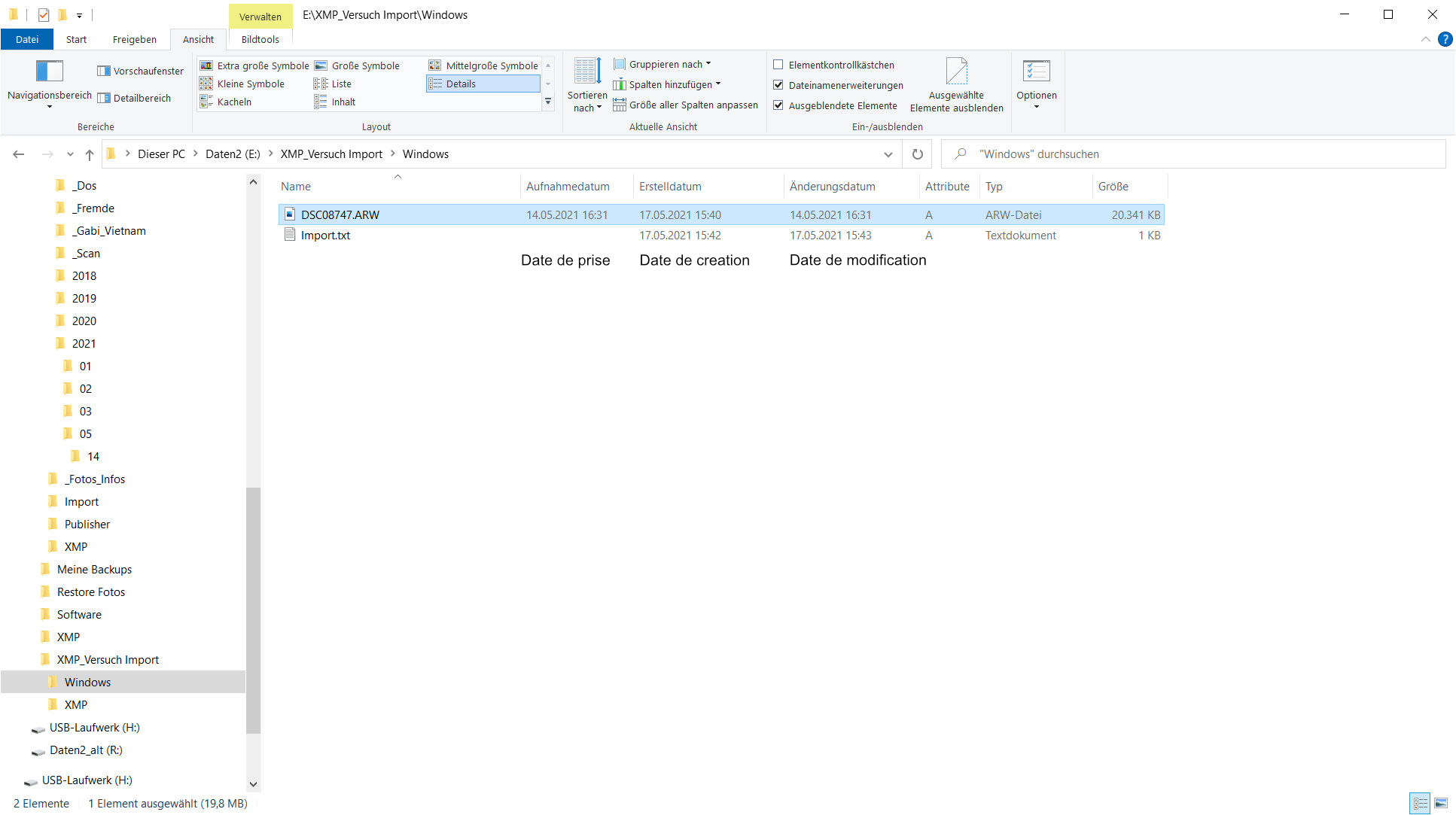Open the Datei menu tab
This screenshot has height=815, width=1456.
coord(27,39)
